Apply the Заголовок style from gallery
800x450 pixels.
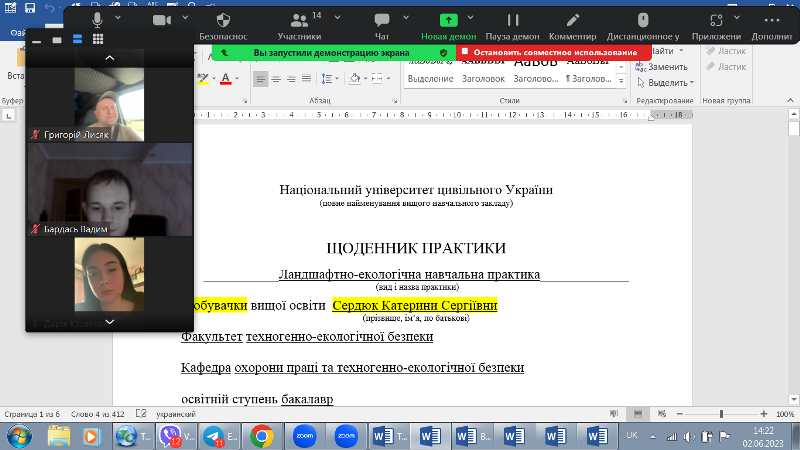pyautogui.click(x=483, y=79)
